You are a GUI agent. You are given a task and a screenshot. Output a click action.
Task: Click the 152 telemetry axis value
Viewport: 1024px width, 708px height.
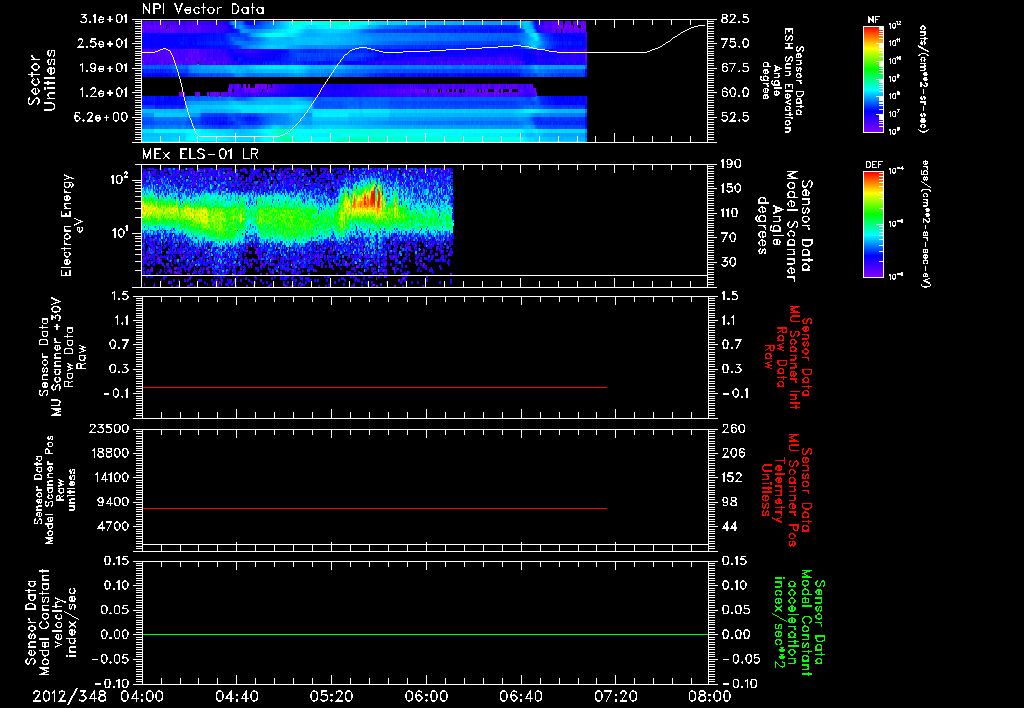[731, 477]
